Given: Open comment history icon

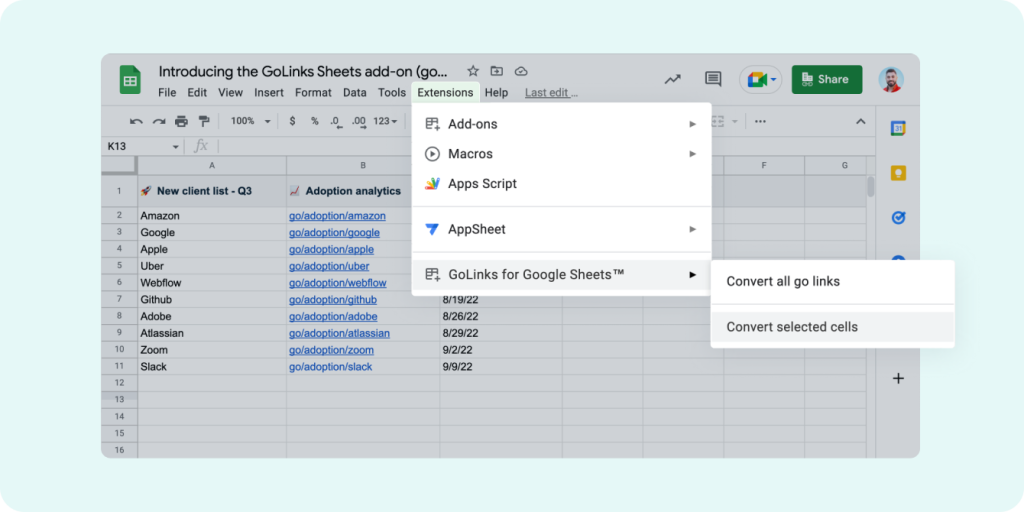Looking at the screenshot, I should tap(713, 80).
